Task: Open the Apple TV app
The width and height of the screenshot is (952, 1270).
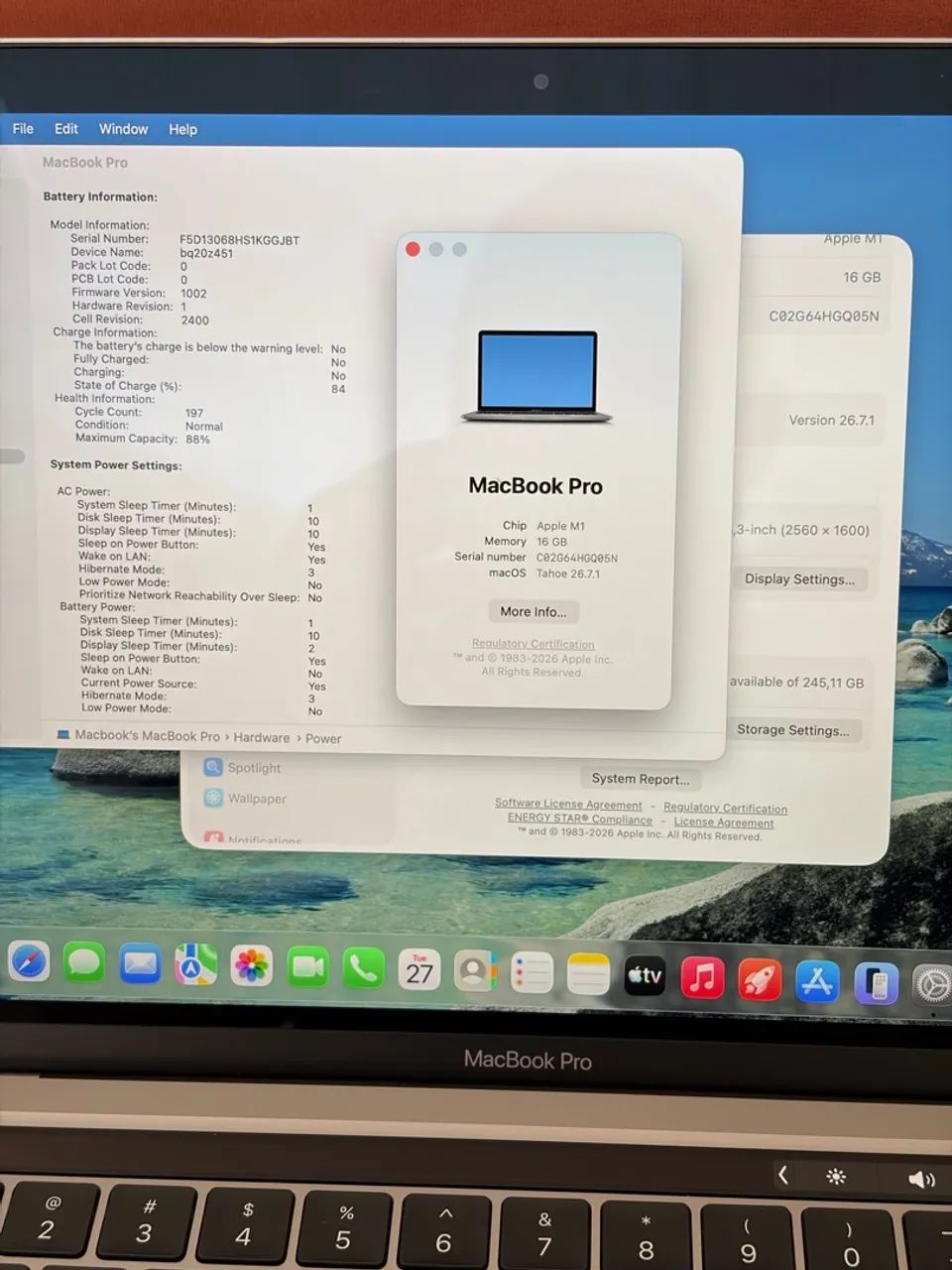Action: [x=645, y=976]
